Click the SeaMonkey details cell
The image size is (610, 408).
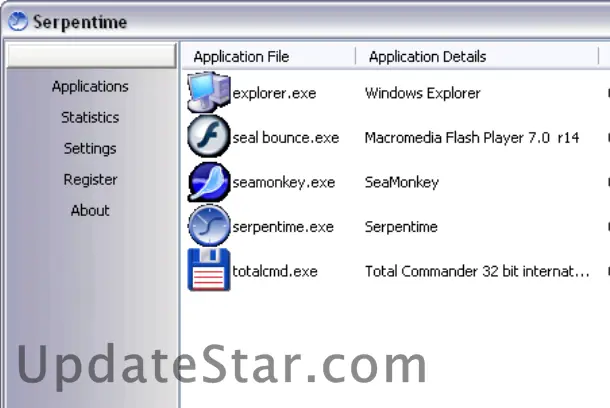(401, 182)
